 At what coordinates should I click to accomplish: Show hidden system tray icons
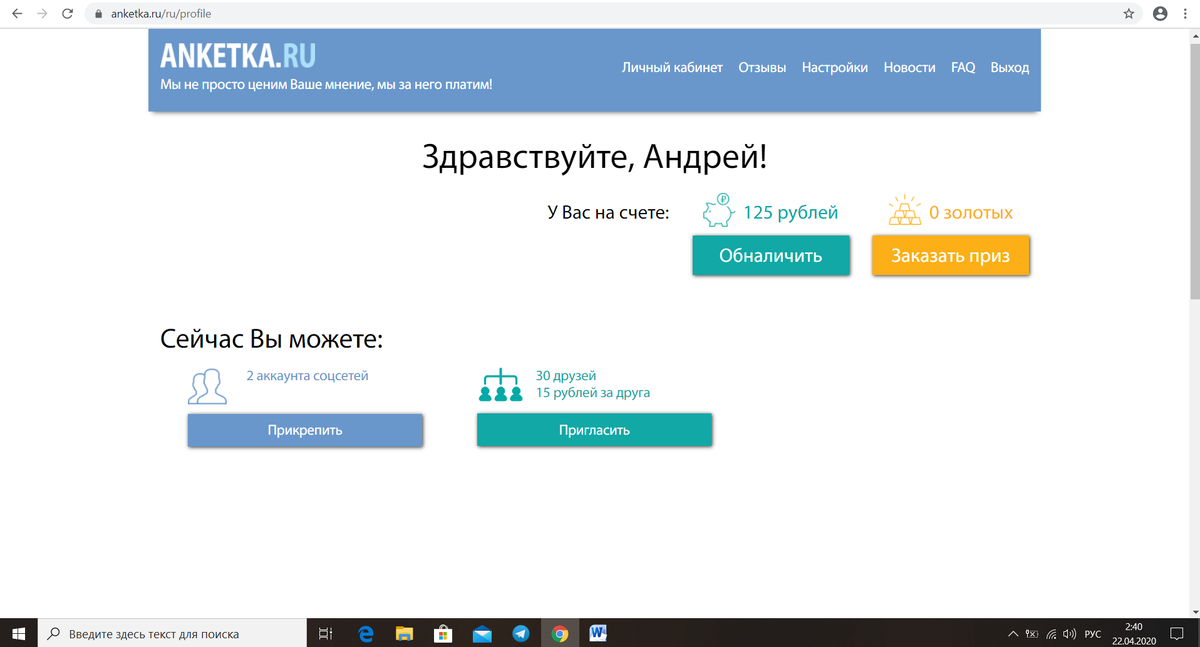(1014, 634)
